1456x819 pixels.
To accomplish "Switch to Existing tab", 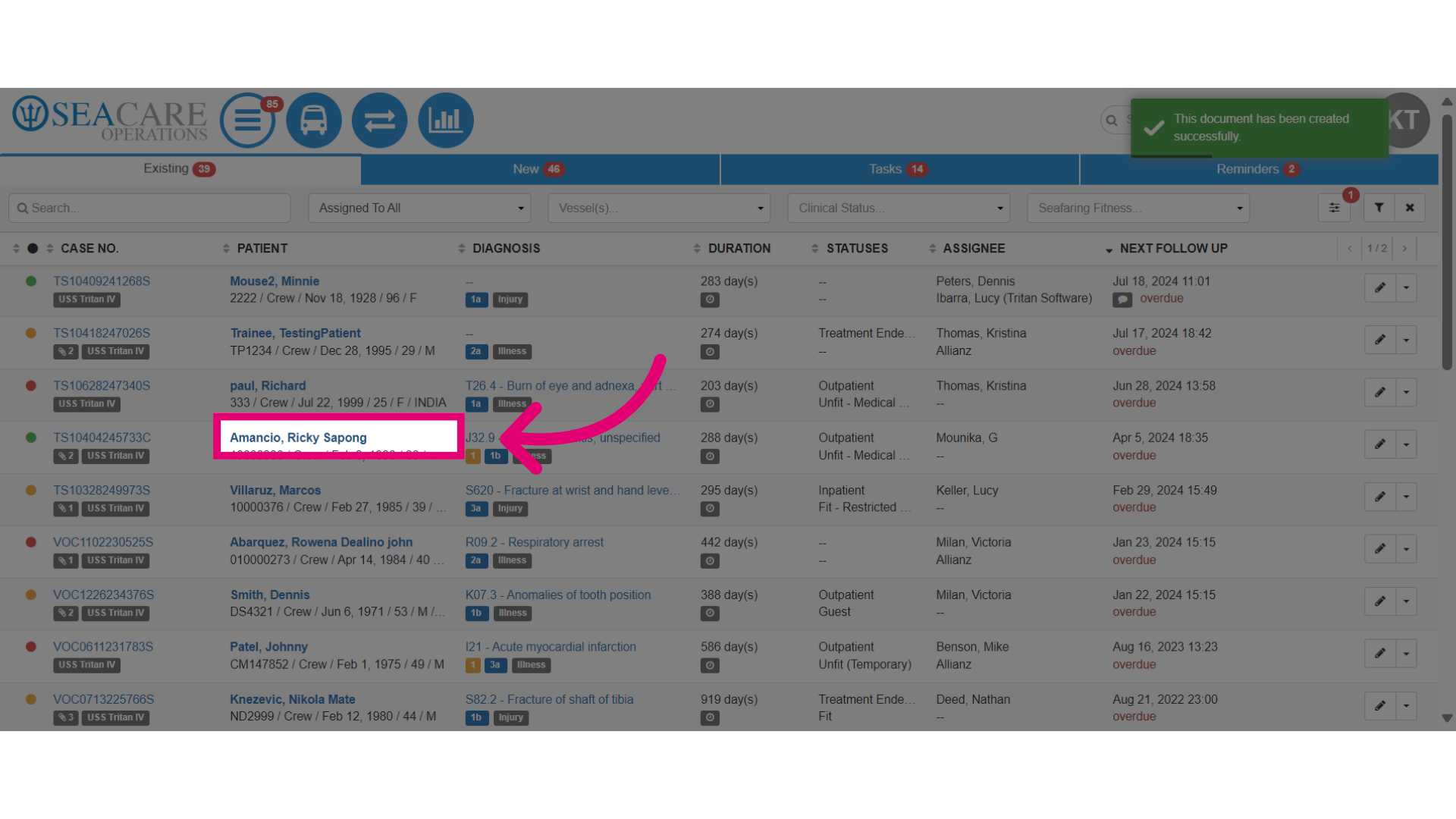I will (180, 169).
